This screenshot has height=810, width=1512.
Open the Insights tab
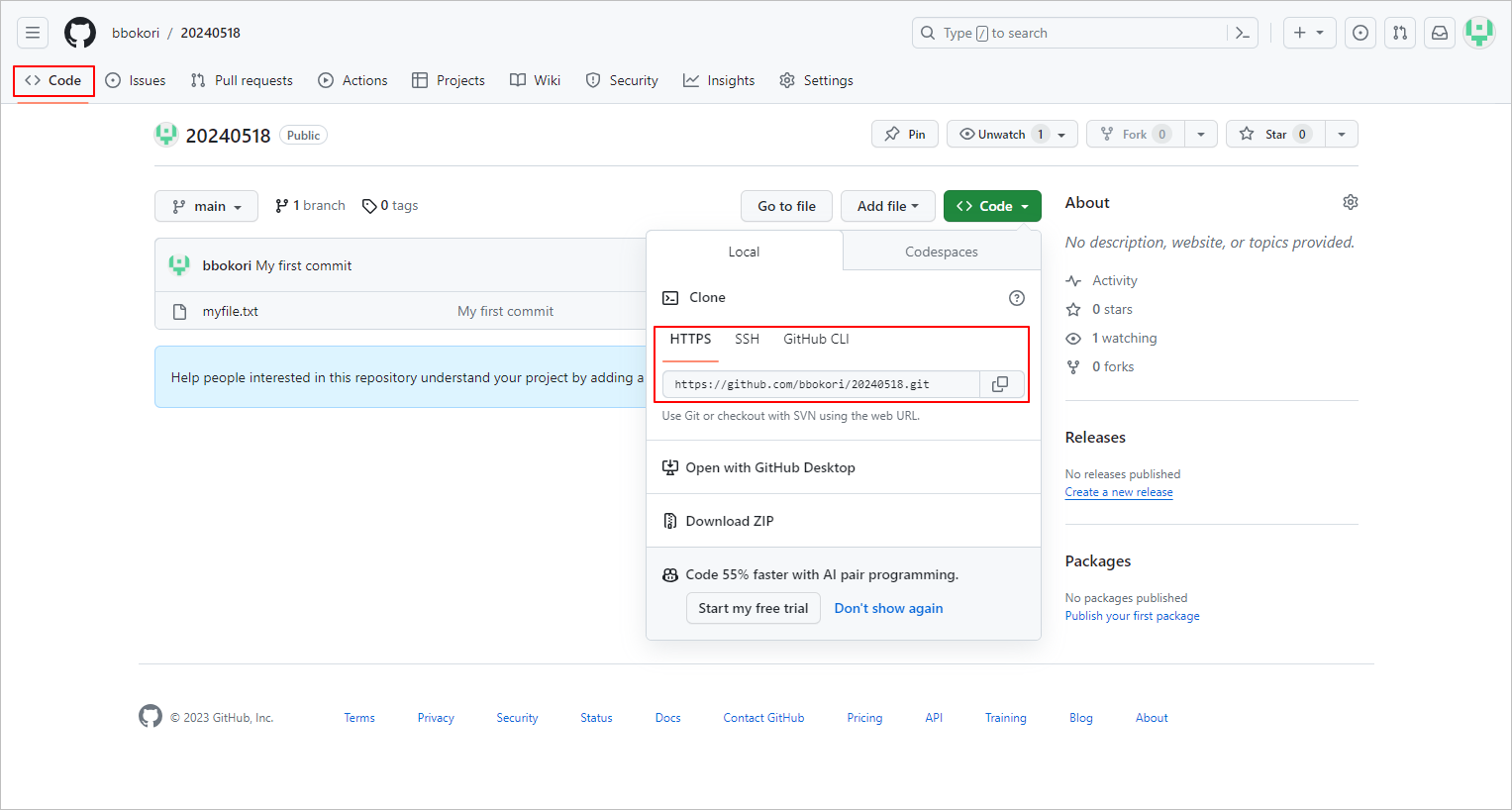tap(719, 80)
